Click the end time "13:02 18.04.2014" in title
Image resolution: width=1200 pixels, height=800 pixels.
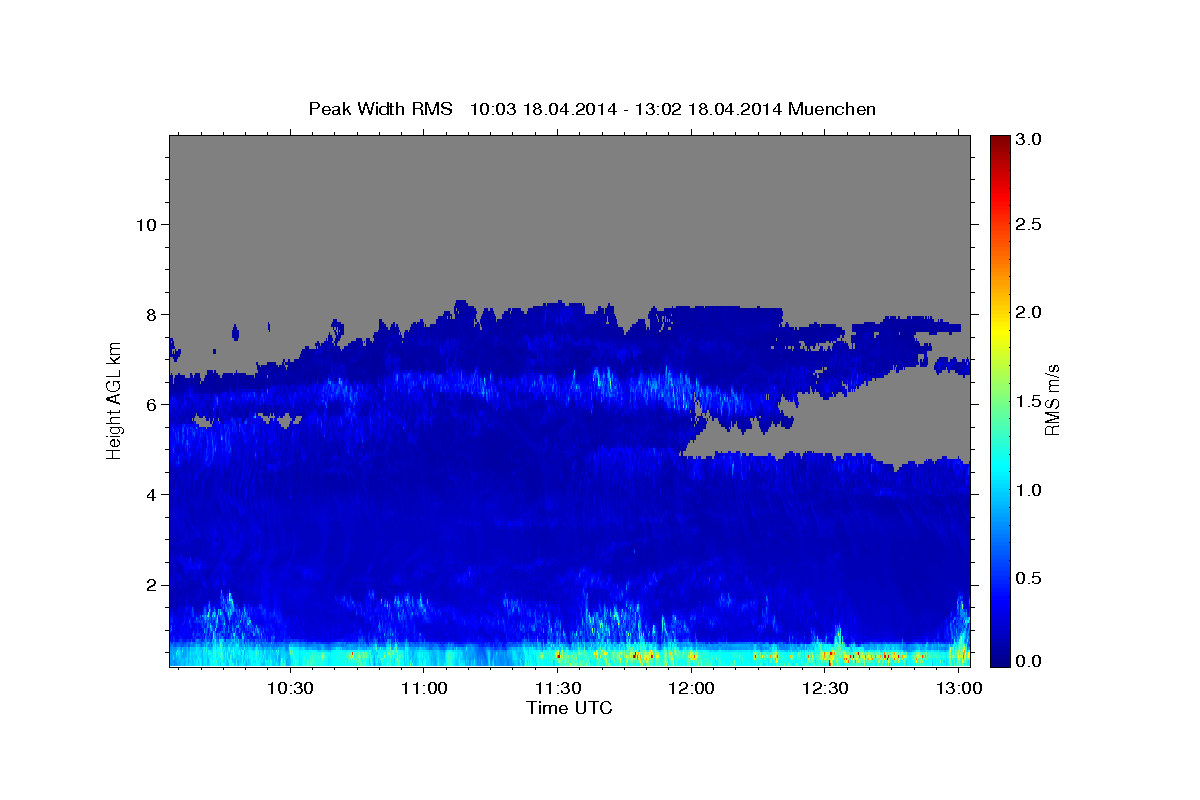point(710,109)
